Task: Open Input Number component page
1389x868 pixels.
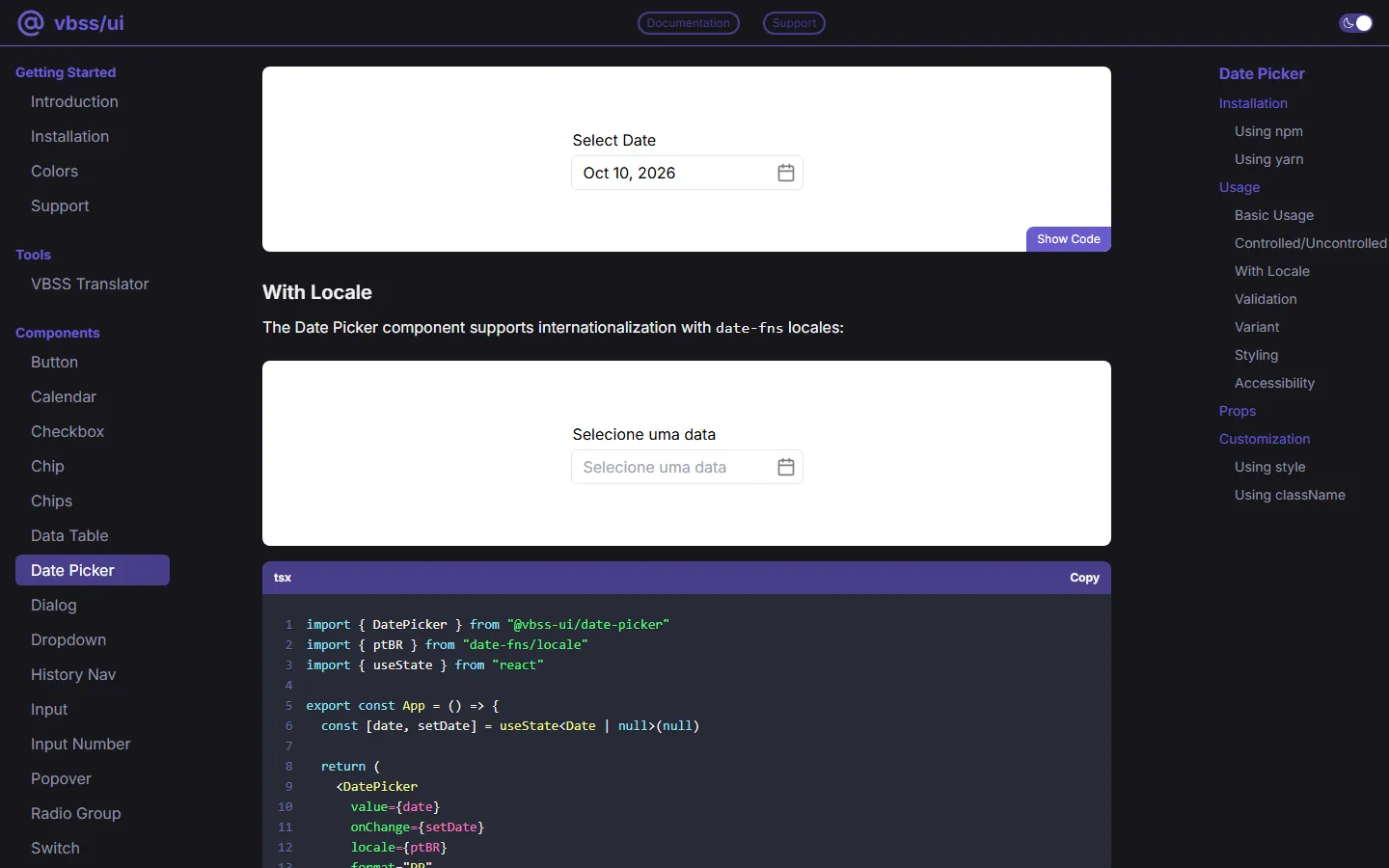Action: pyautogui.click(x=80, y=744)
